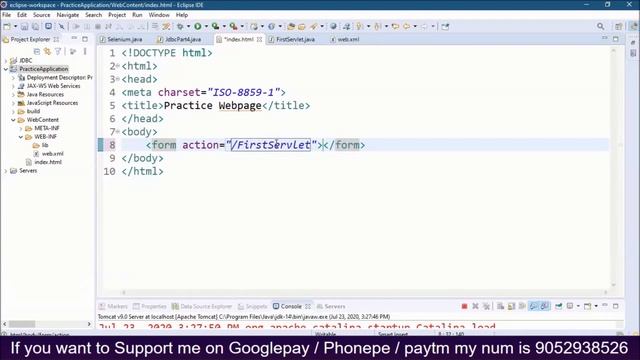The width and height of the screenshot is (640, 360).
Task: Expand the Servers node
Action: pyautogui.click(x=5, y=171)
